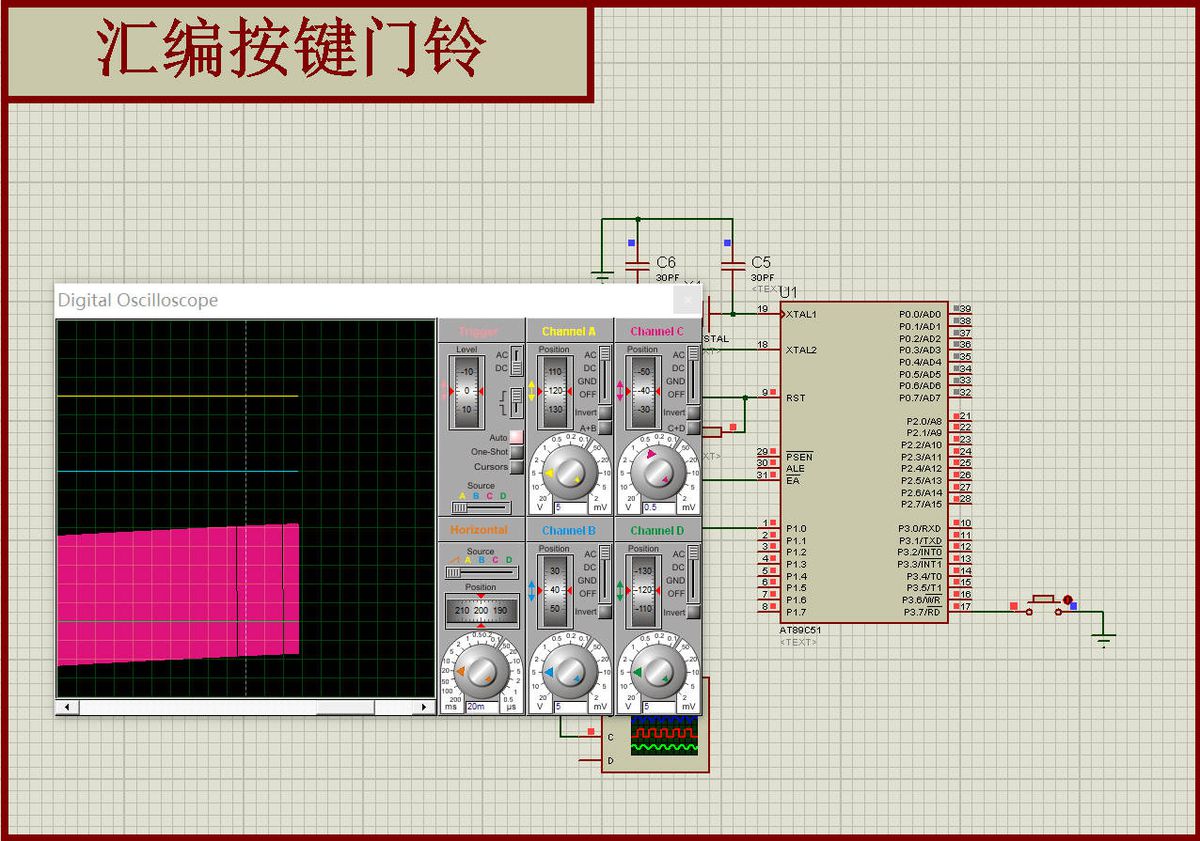Click the Horizontal 20m timebase field
Viewport: 1200px width, 841px height.
[482, 707]
